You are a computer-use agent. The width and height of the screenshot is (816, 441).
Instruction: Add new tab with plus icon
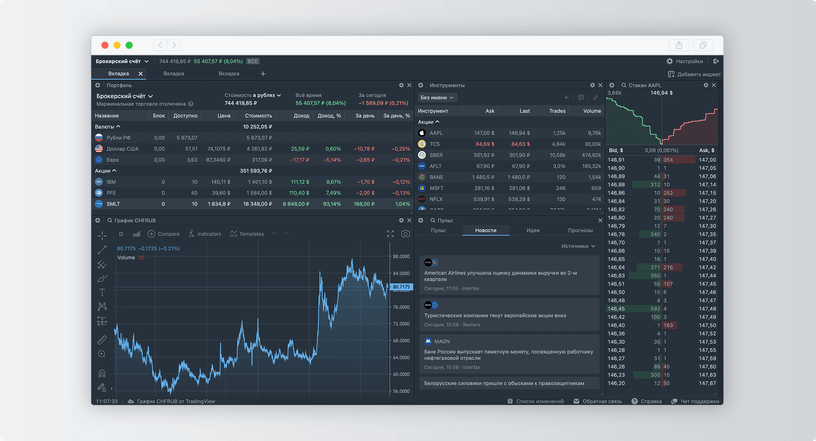click(x=263, y=73)
